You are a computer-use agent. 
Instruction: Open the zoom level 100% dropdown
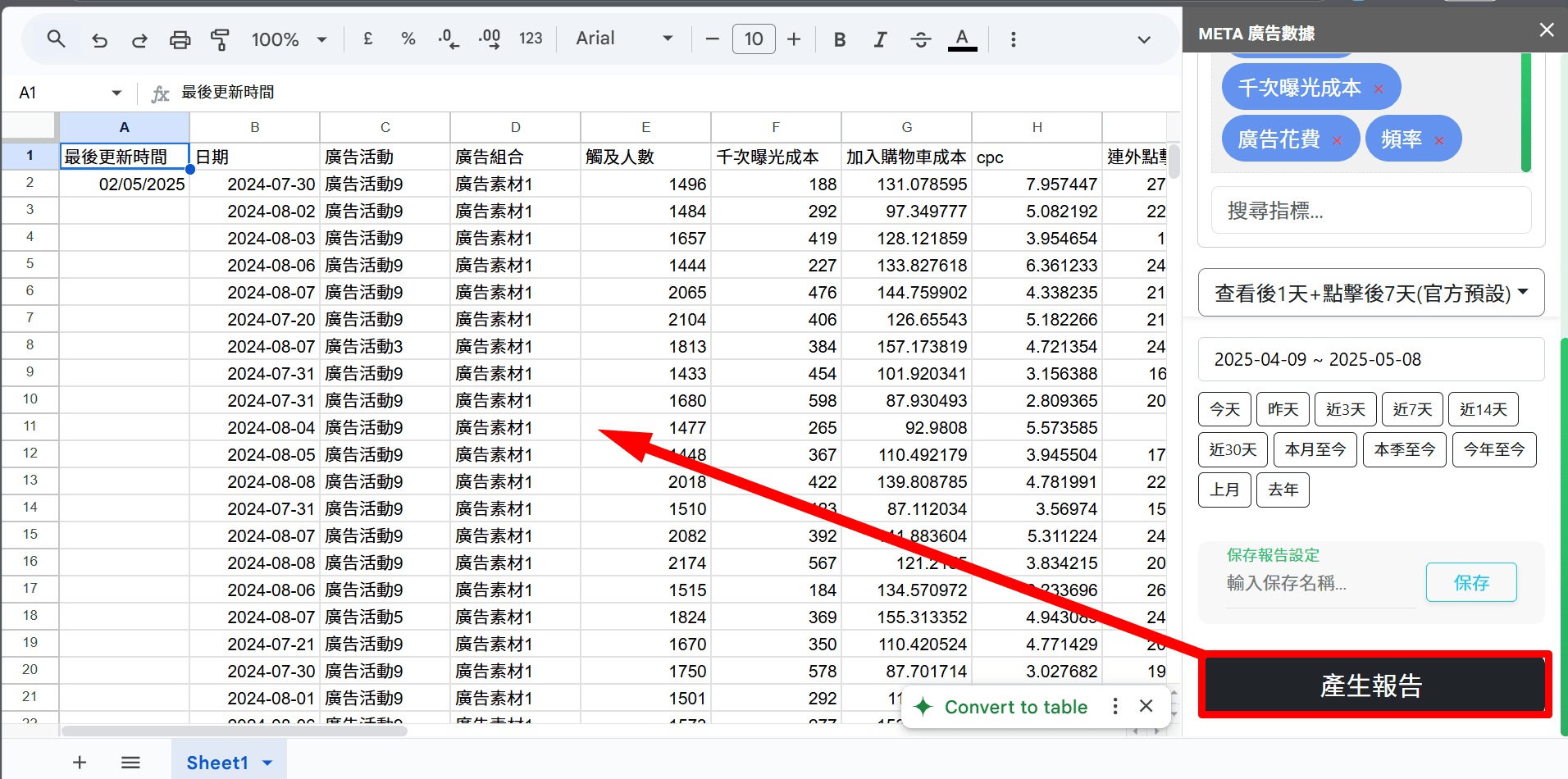[289, 39]
